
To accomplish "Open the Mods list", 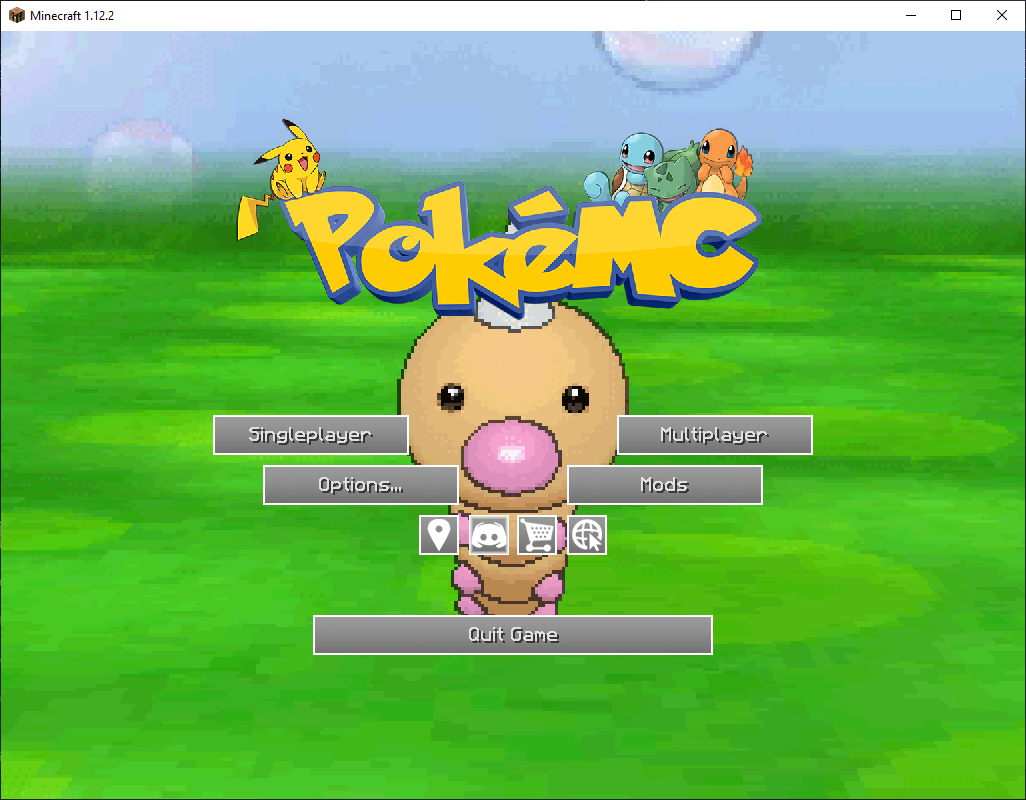I will tap(665, 485).
